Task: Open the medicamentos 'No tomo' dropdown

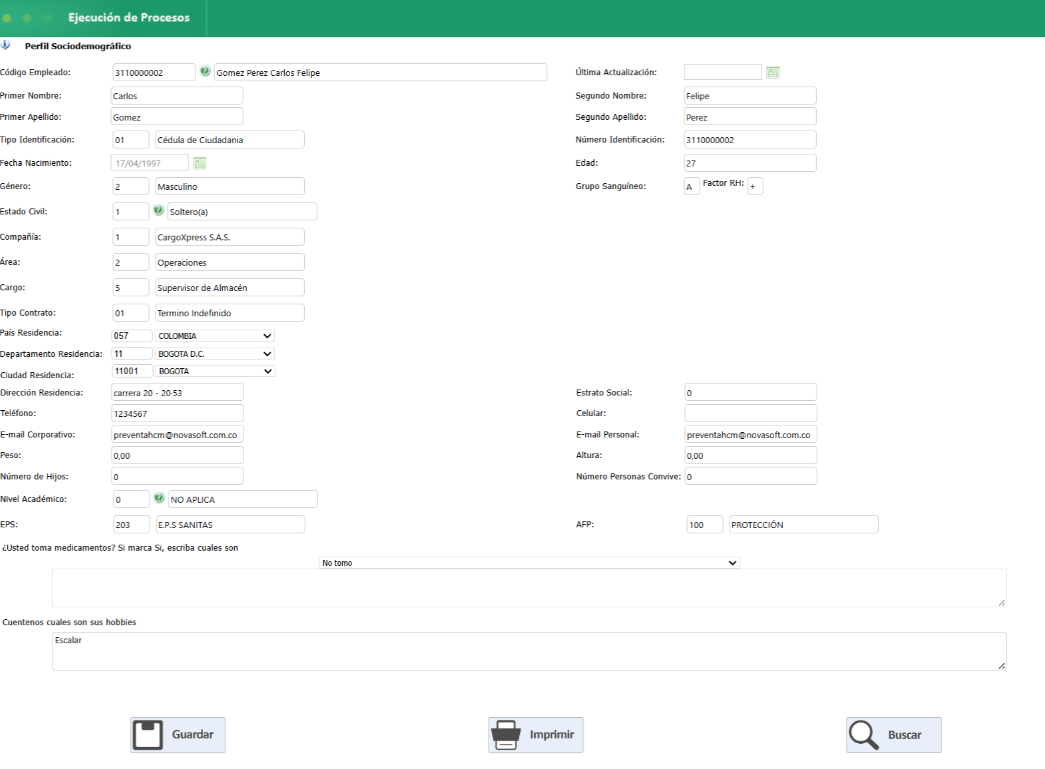Action: (x=529, y=563)
